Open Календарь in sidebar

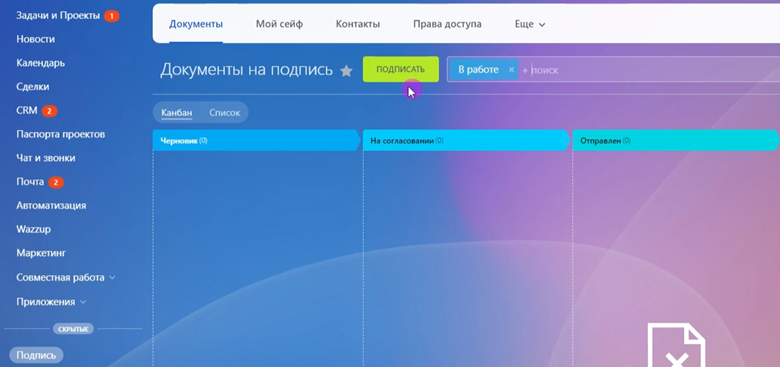click(41, 63)
